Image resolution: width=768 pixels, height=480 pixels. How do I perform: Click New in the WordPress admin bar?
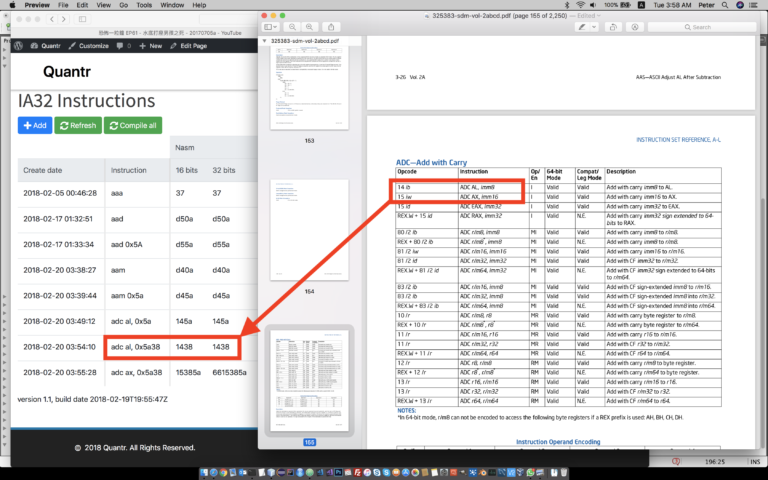(x=151, y=46)
